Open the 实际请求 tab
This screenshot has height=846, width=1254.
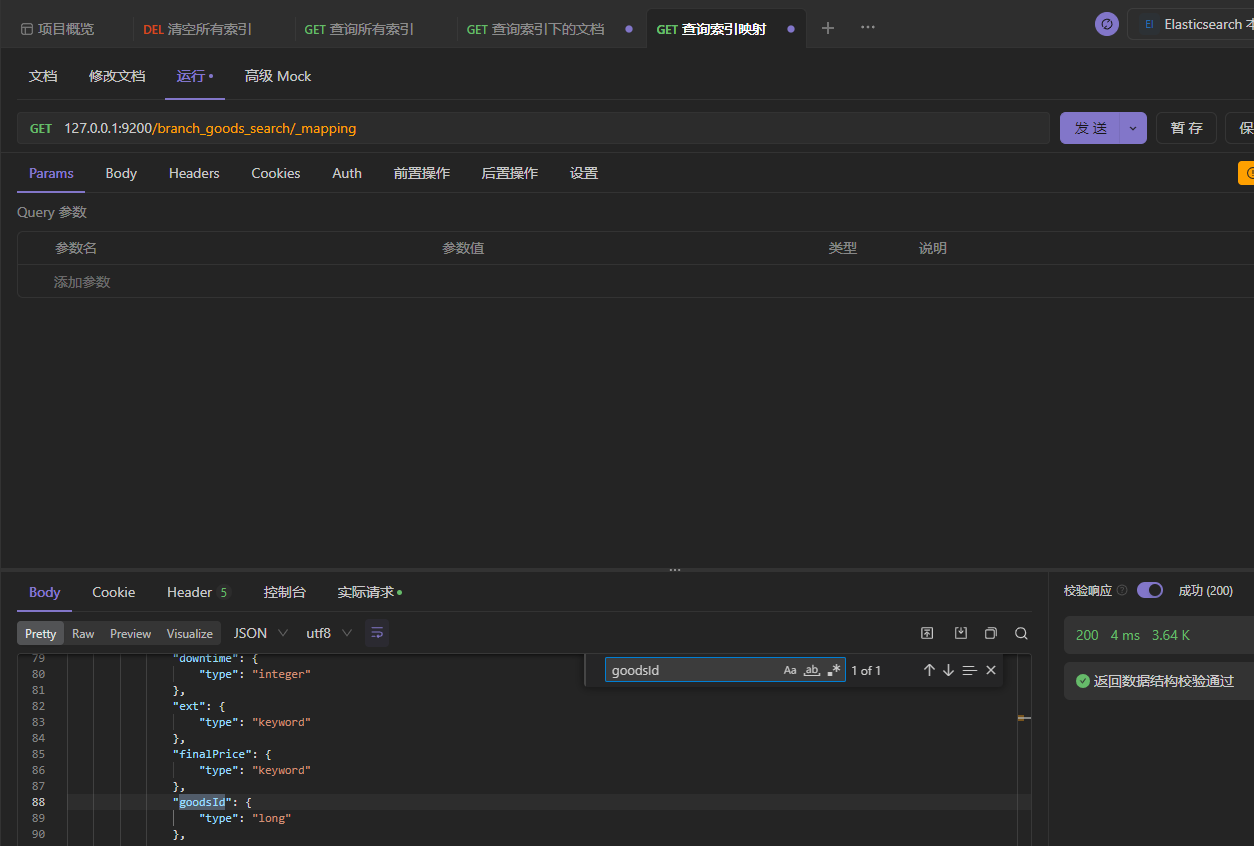tap(369, 592)
